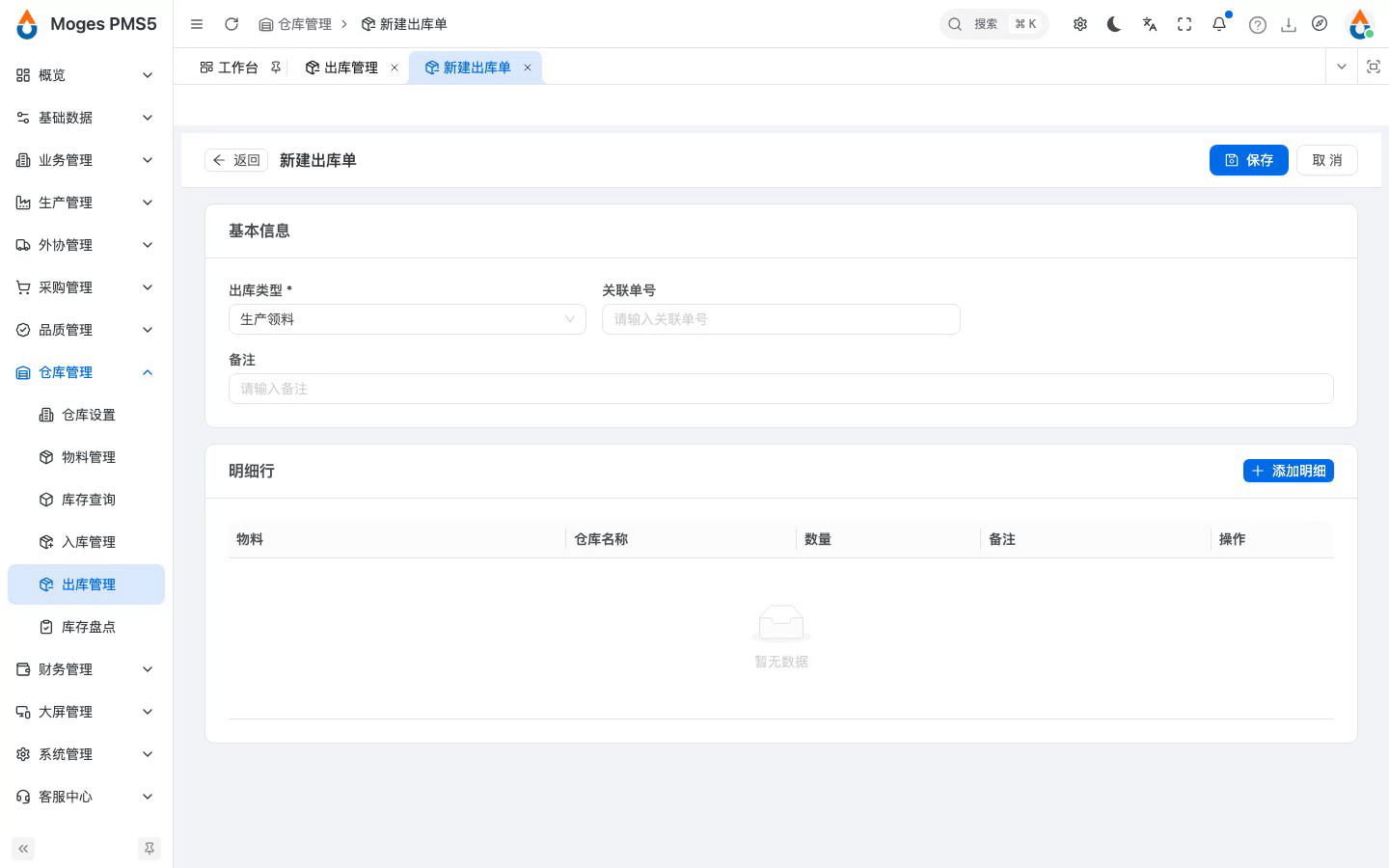Save the outbound order with 保存
This screenshot has width=1389, height=868.
click(1249, 160)
